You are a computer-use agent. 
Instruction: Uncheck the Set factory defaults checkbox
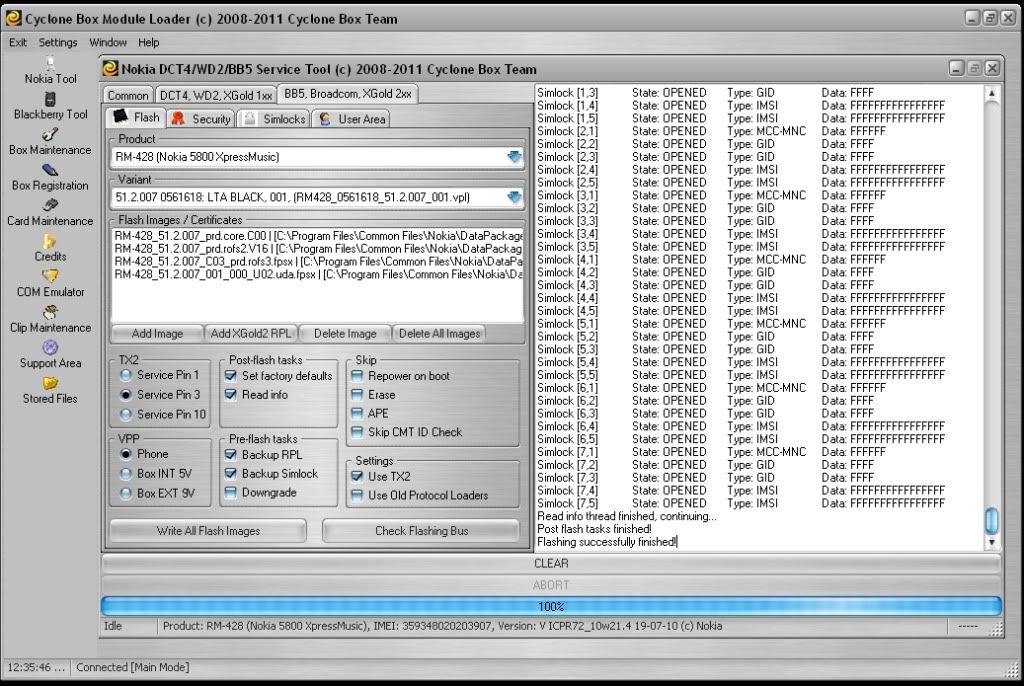point(231,376)
